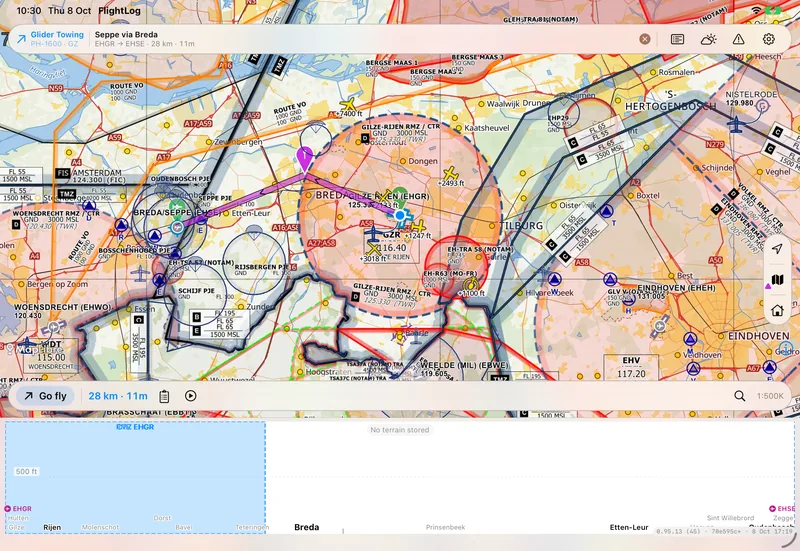Tap the EHGR departure marker in profile view
The height and width of the screenshot is (551, 800).
coord(18,509)
